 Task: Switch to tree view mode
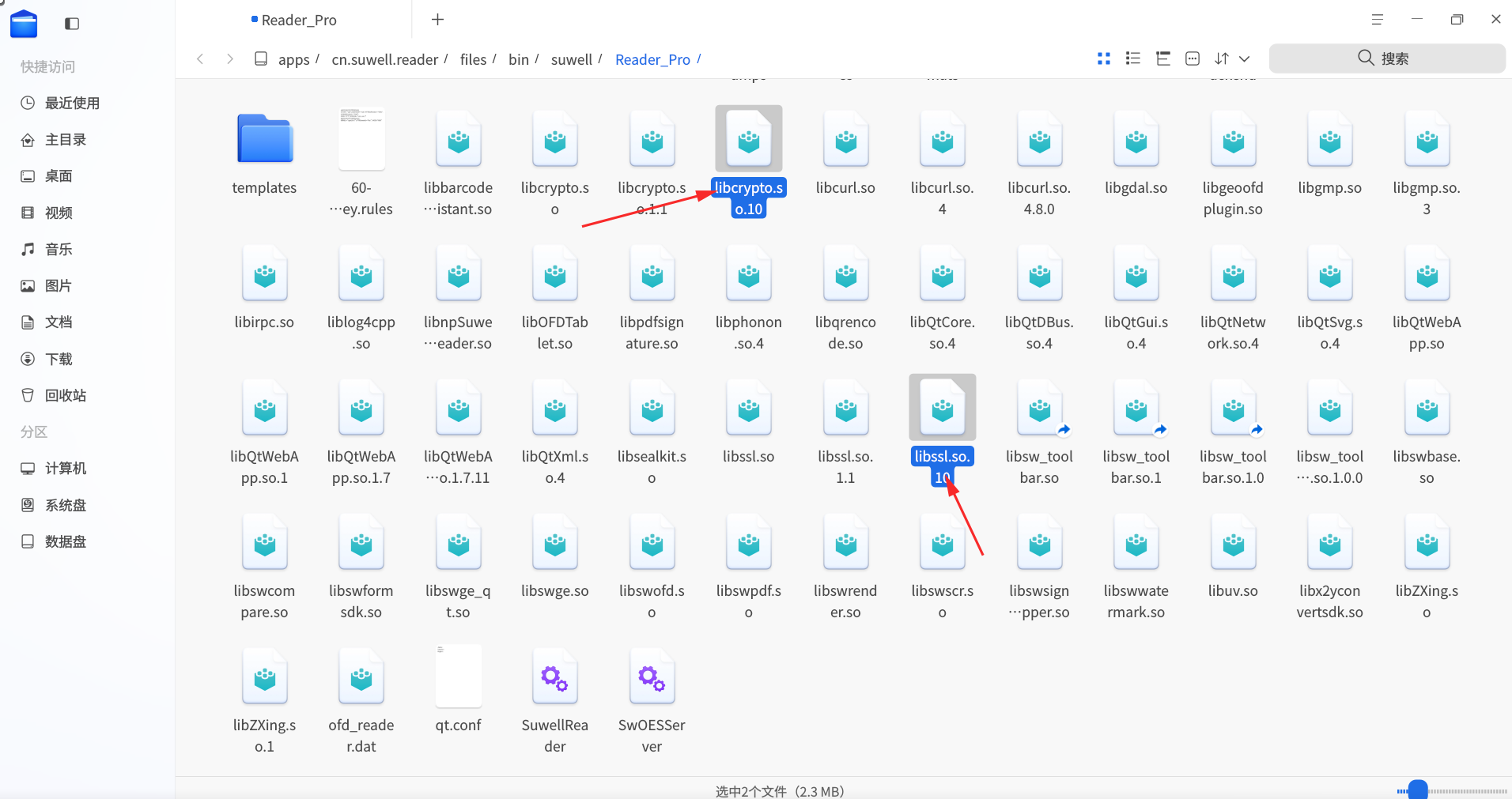click(x=1163, y=58)
